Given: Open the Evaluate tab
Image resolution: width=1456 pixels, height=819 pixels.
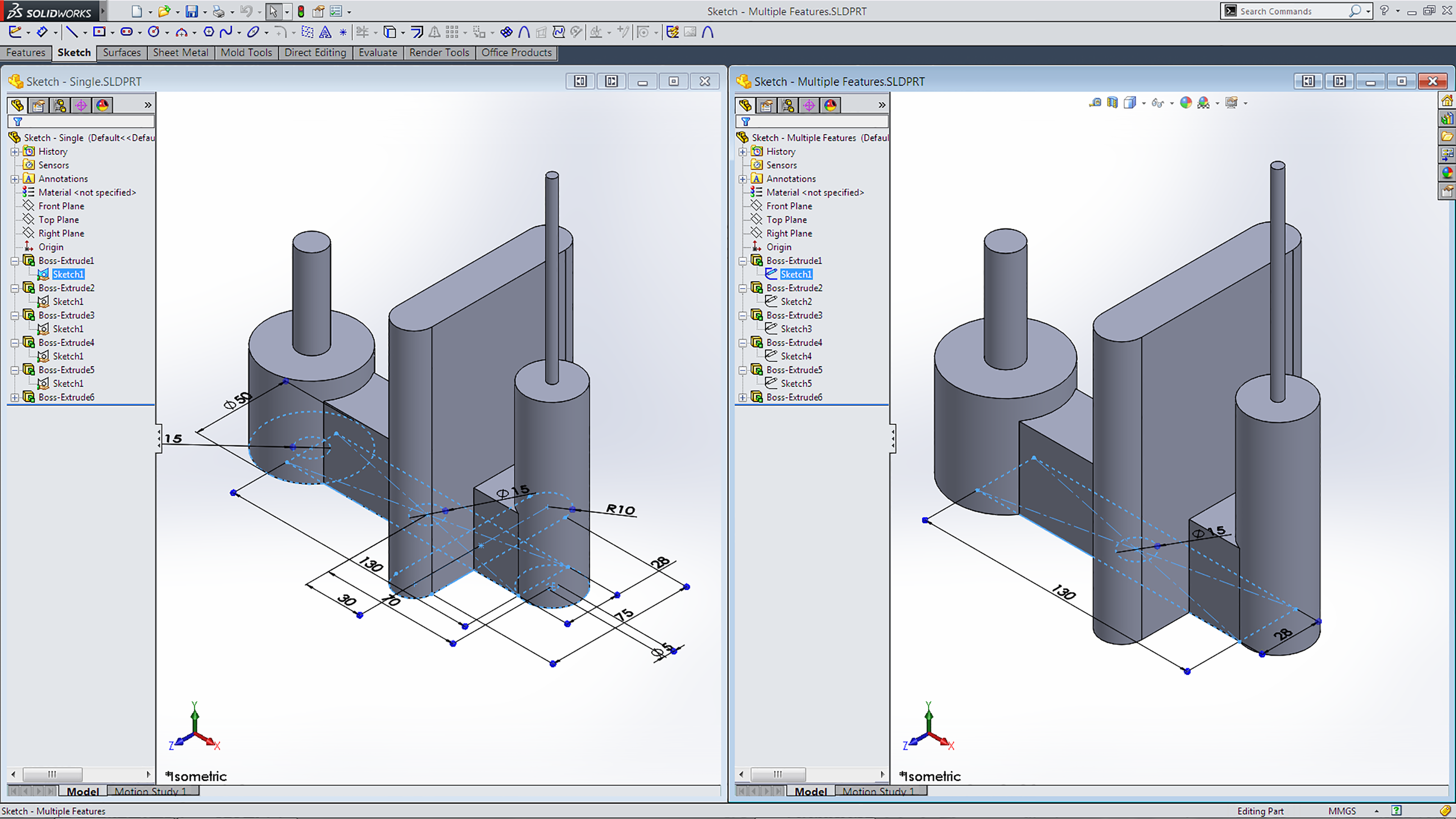Looking at the screenshot, I should [x=378, y=53].
